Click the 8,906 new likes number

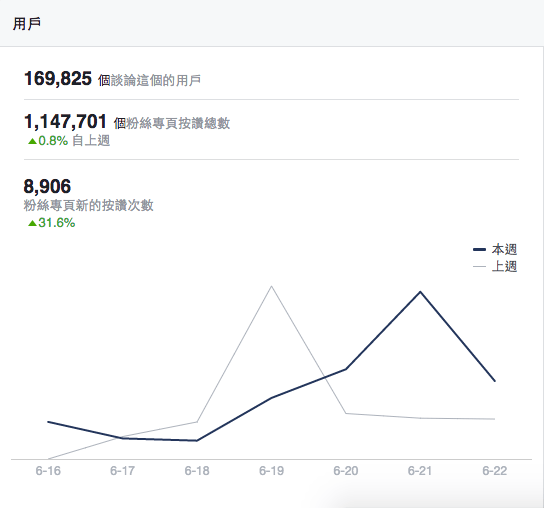click(x=48, y=186)
